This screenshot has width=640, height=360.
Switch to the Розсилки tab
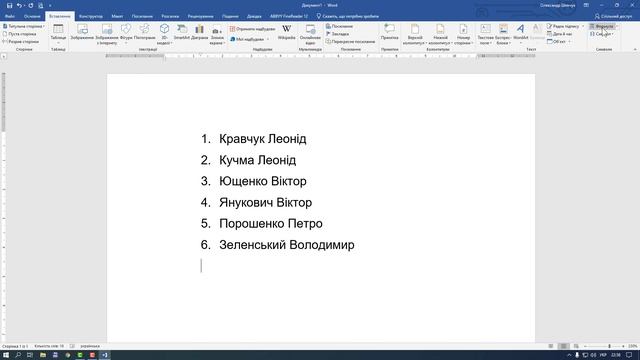[170, 16]
